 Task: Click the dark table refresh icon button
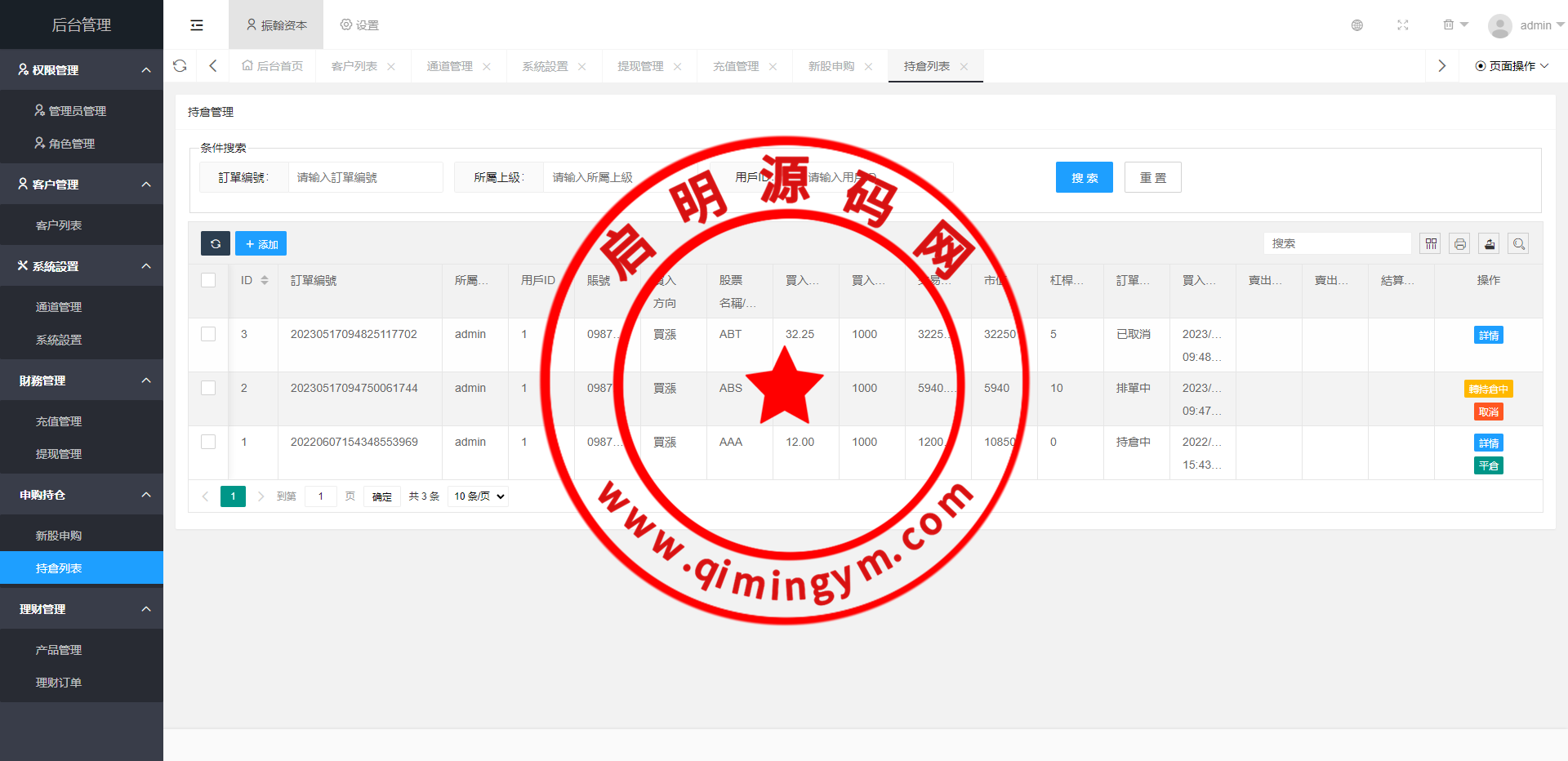coord(216,243)
